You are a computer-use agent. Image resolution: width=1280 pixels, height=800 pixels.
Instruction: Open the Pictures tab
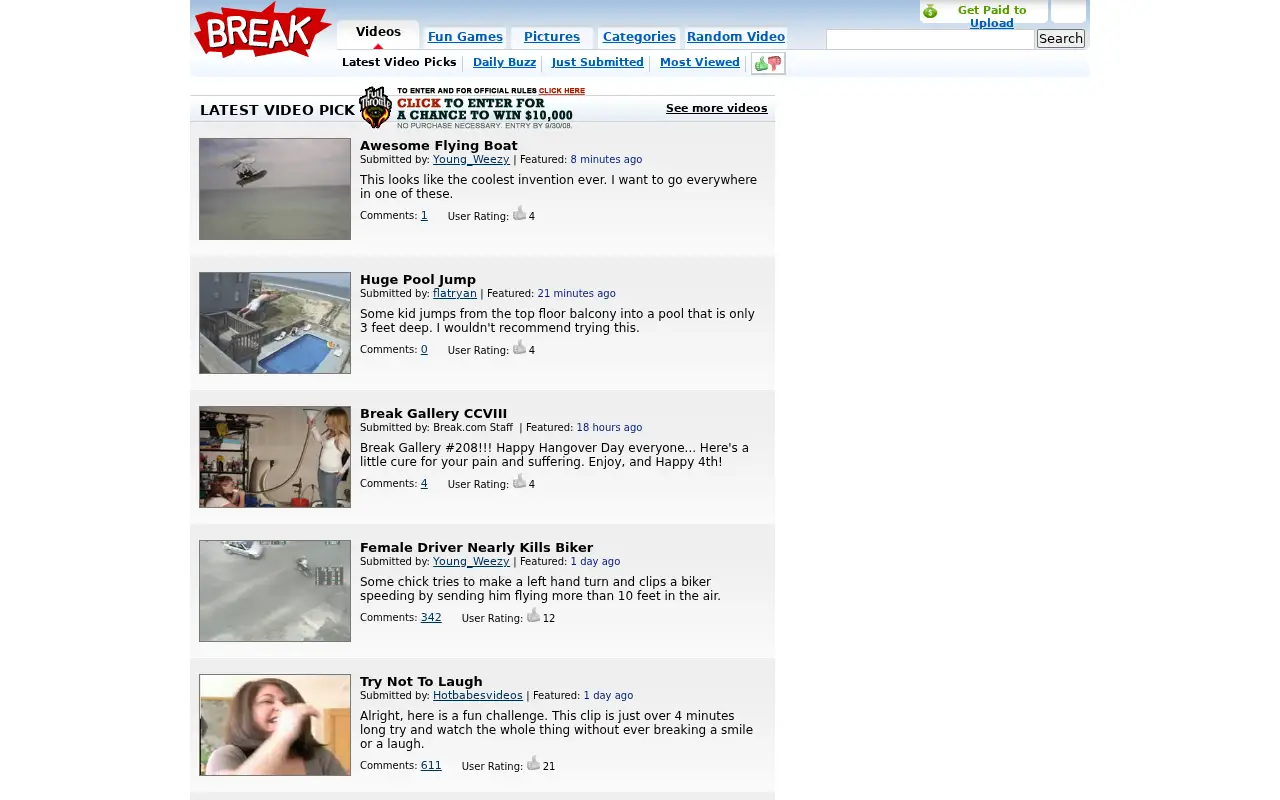pos(552,37)
